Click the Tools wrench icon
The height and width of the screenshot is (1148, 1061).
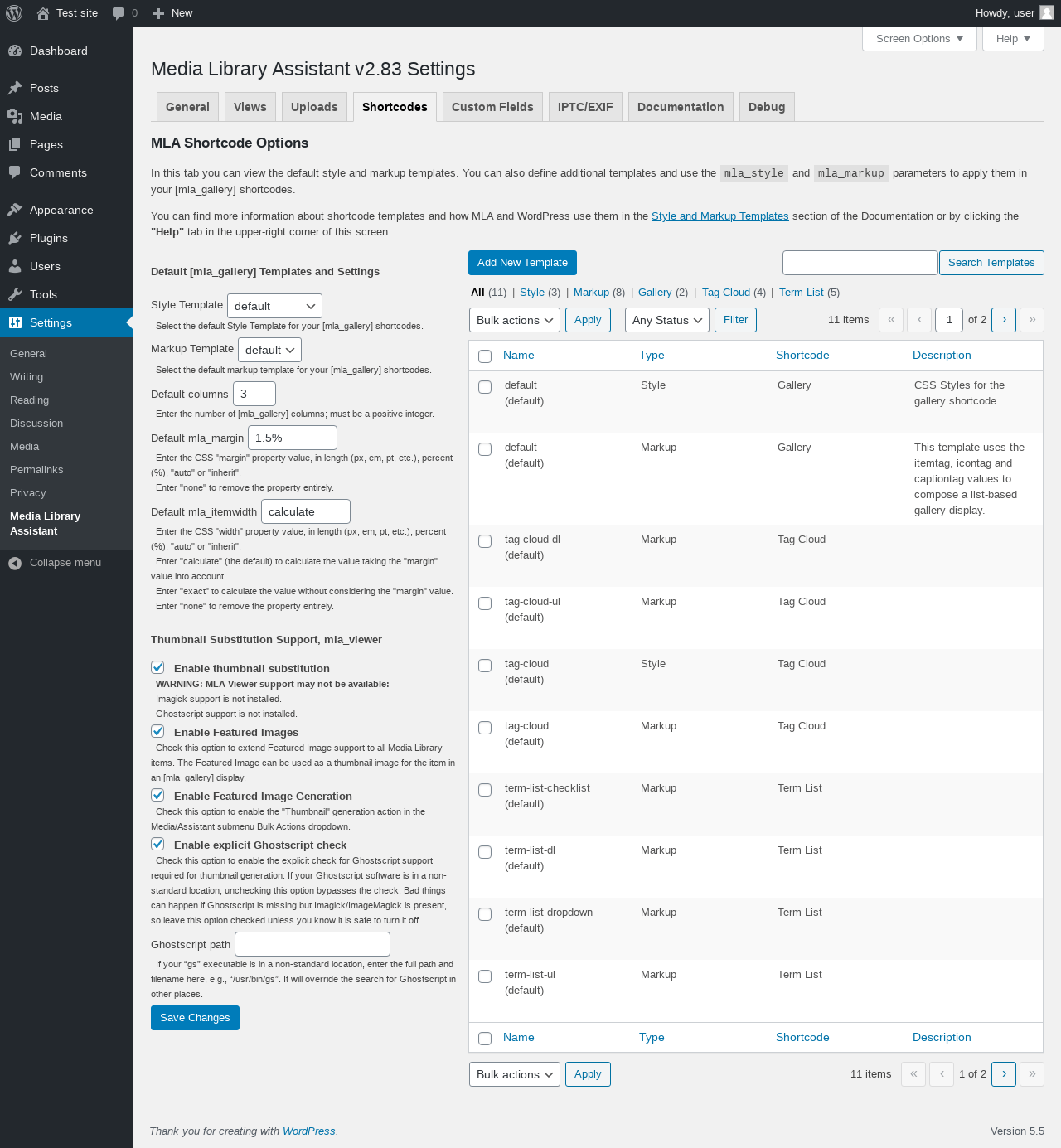(15, 294)
